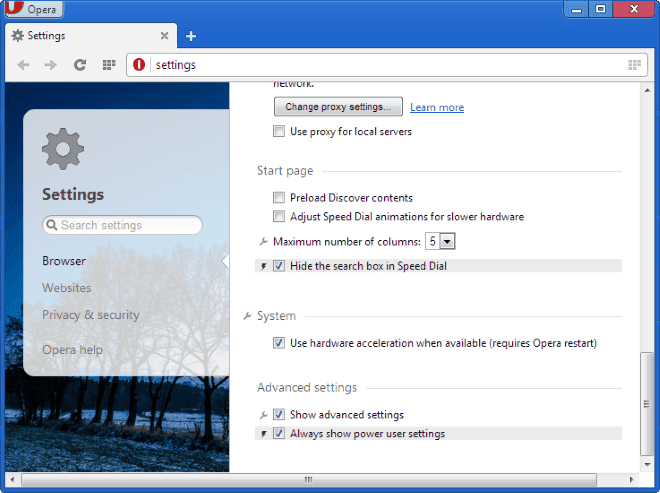Viewport: 660px width, 493px height.
Task: Disable hardware acceleration checkbox
Action: point(279,343)
